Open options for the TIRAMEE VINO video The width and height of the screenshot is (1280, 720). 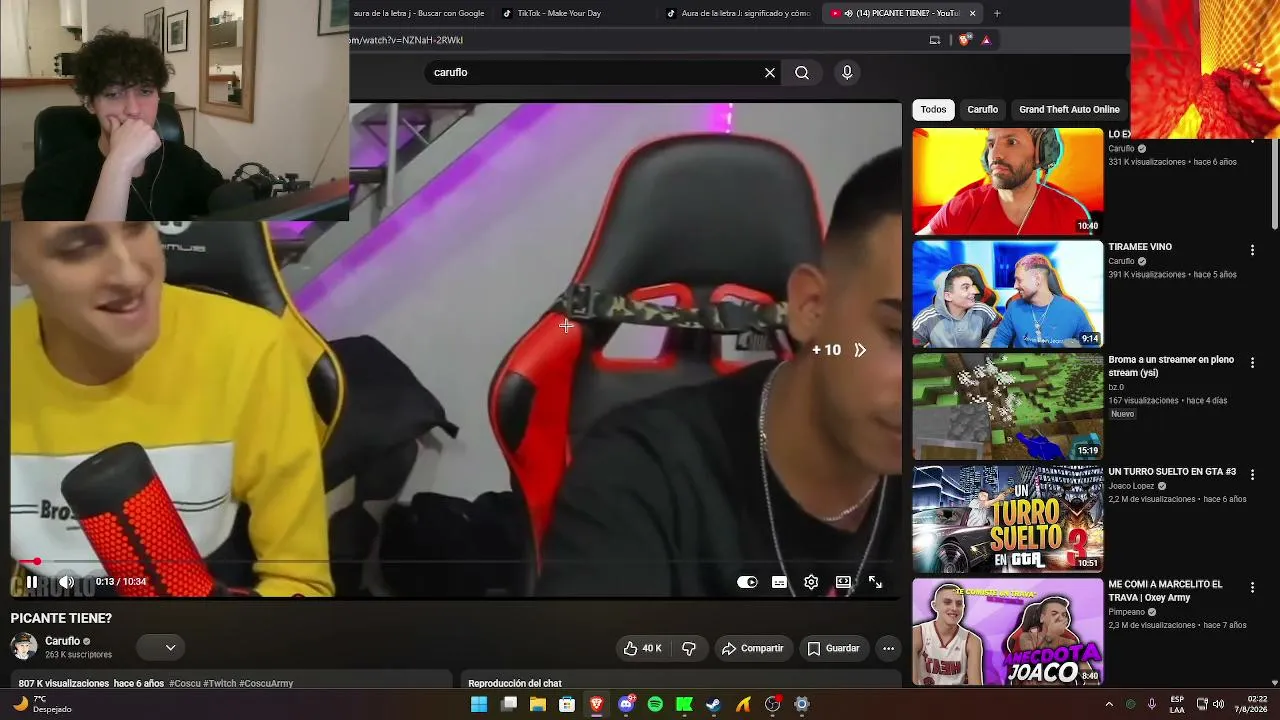tap(1252, 250)
